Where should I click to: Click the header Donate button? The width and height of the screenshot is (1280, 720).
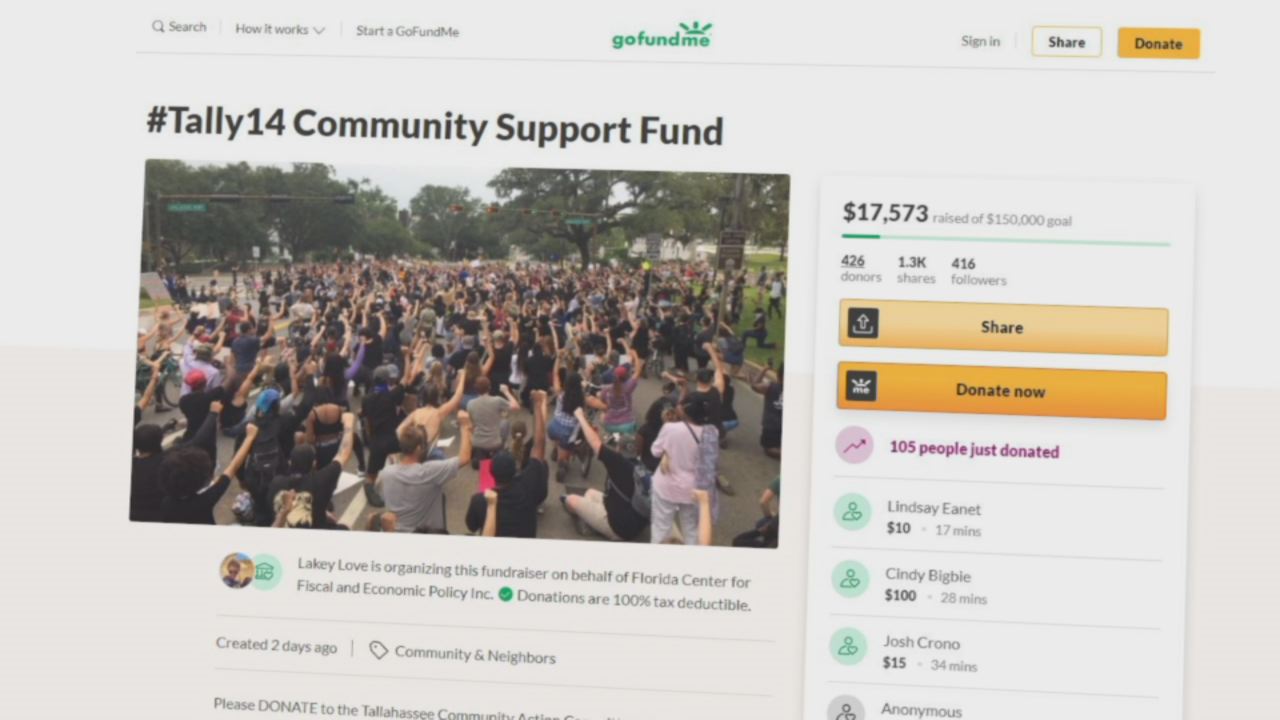tap(1158, 43)
